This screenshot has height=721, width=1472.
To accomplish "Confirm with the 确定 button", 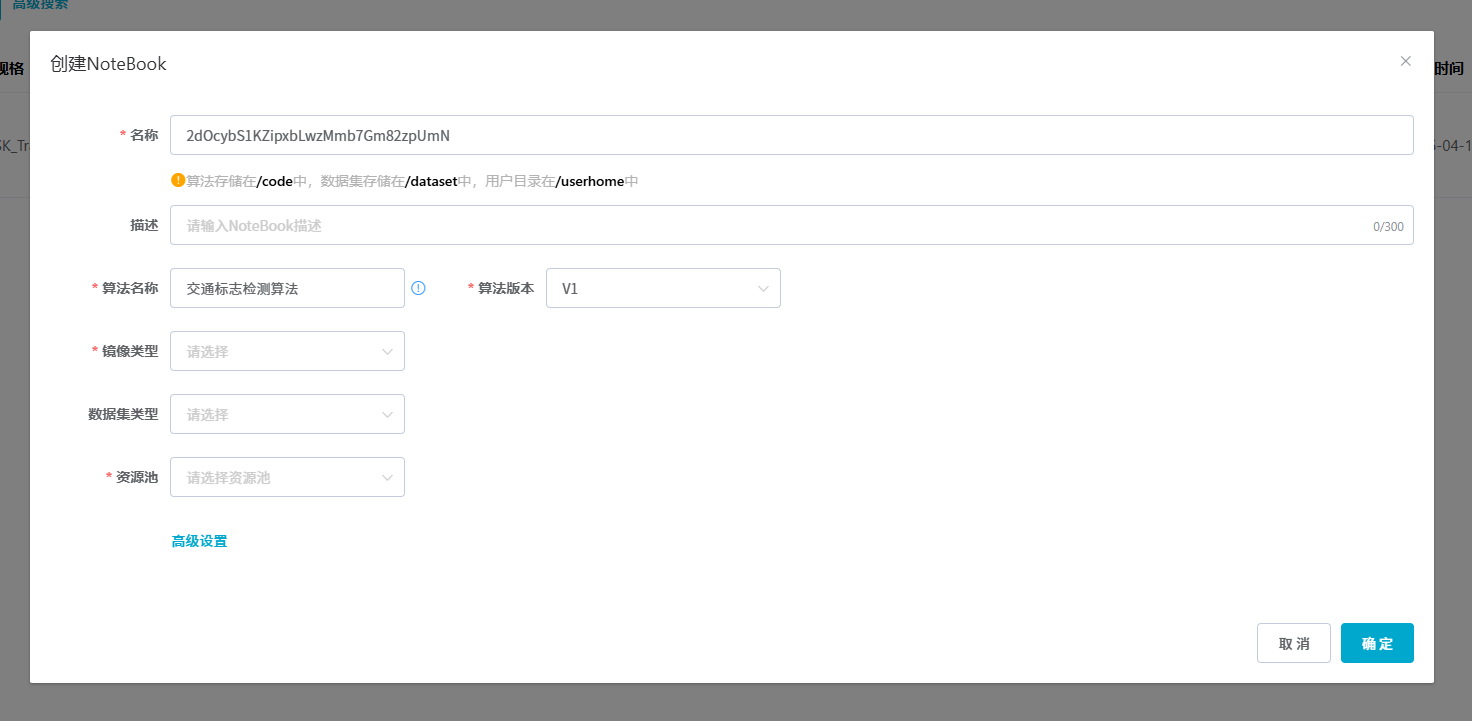I will tap(1376, 643).
